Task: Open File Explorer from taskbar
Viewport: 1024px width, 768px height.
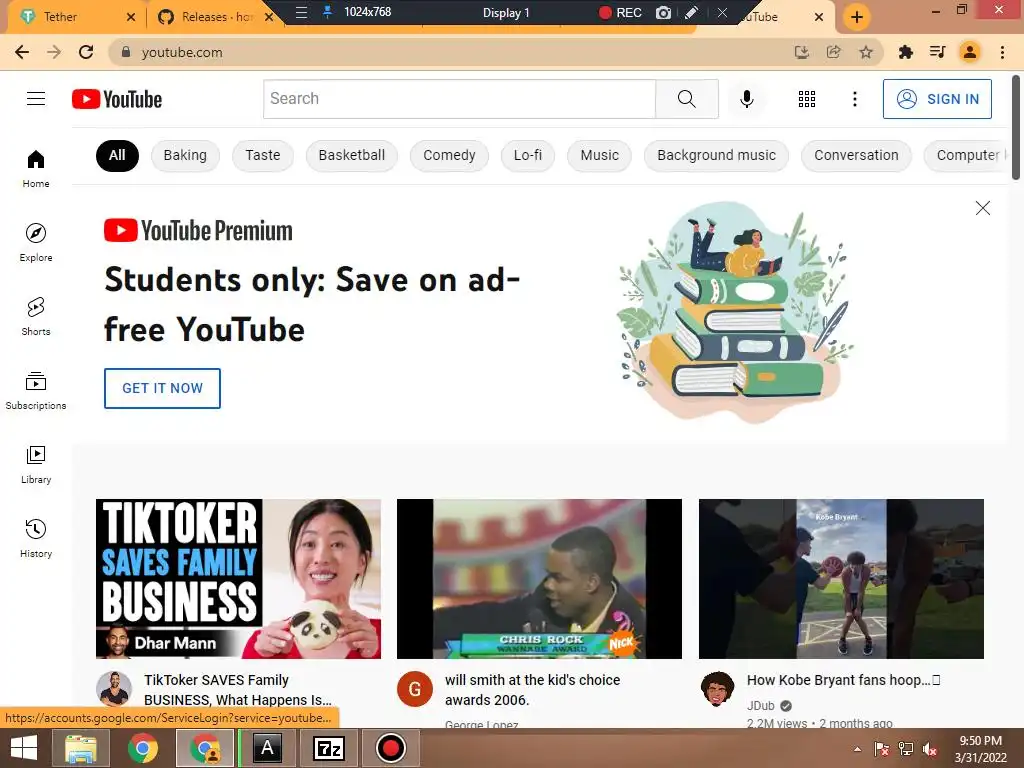Action: (x=81, y=748)
